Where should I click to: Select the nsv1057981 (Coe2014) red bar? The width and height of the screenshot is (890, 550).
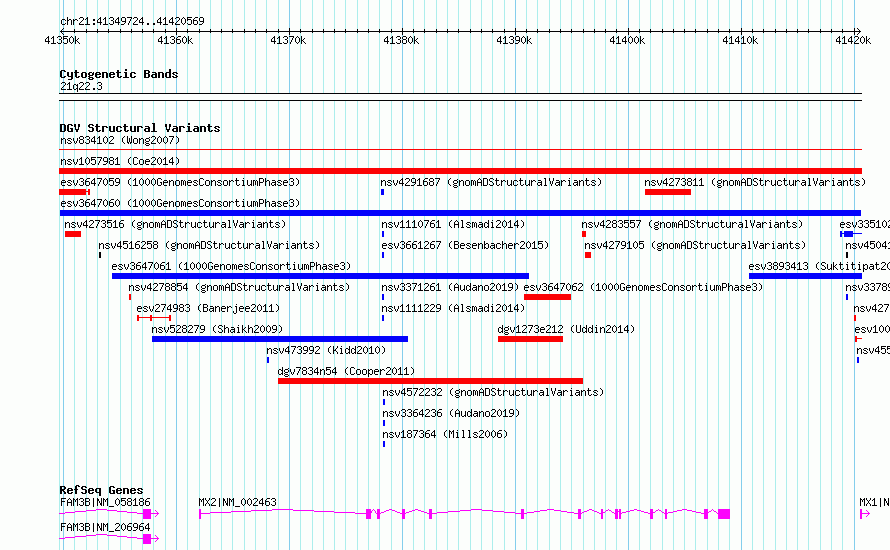point(460,171)
